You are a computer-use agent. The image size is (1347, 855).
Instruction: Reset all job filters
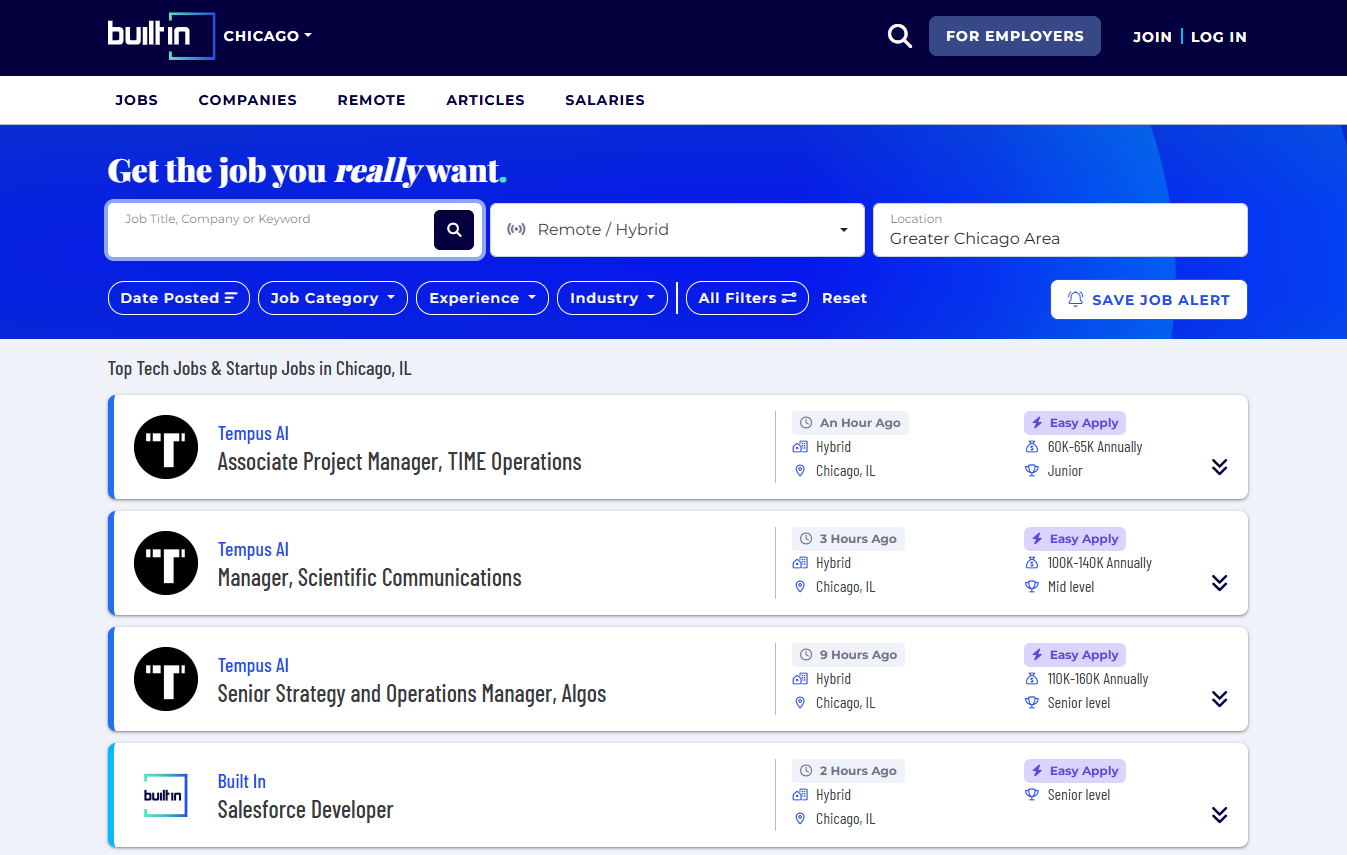pyautogui.click(x=845, y=298)
